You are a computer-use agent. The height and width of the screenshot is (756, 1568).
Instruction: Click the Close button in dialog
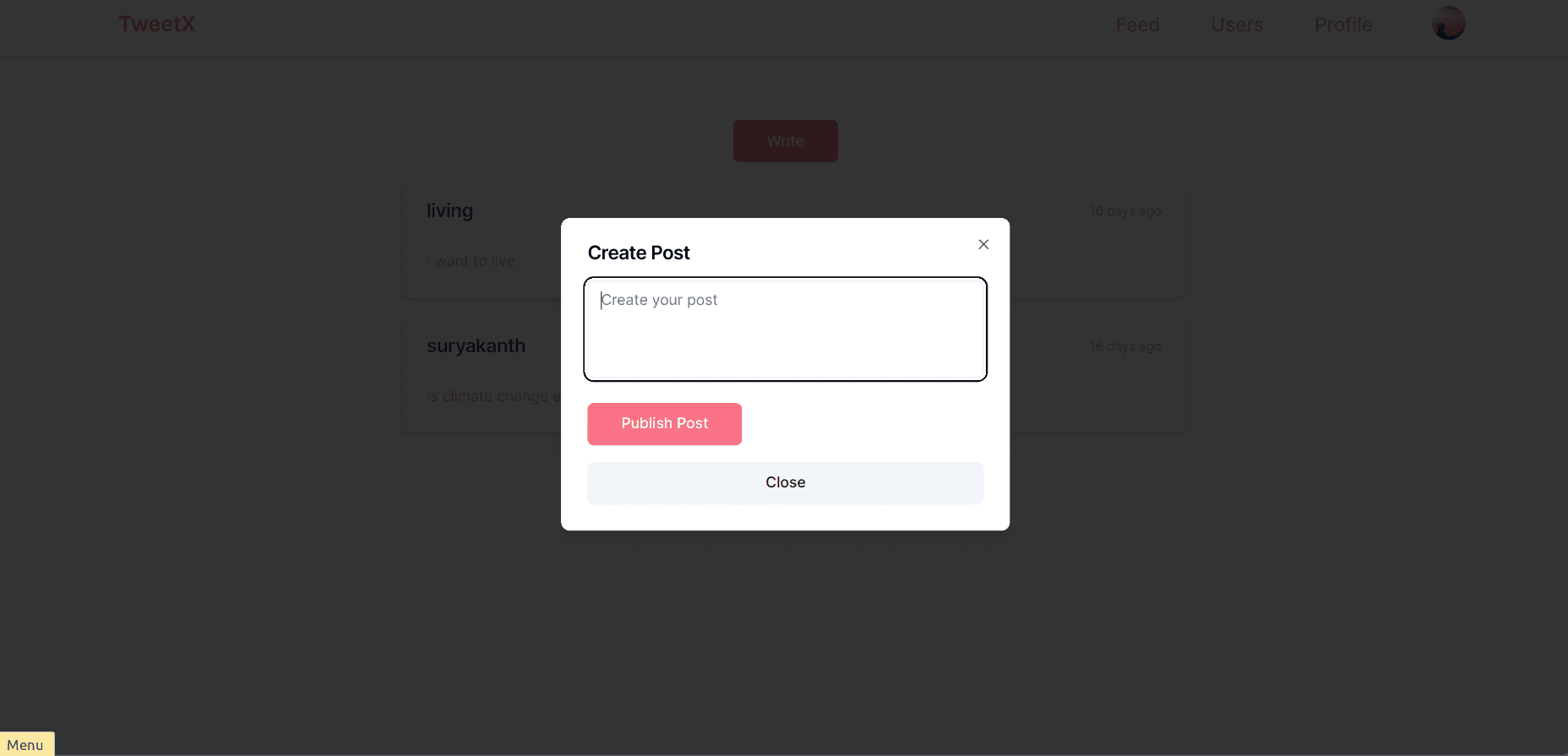785,482
